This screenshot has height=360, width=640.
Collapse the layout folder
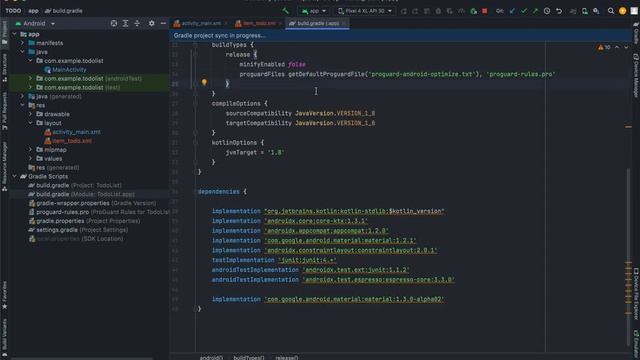tap(31, 123)
